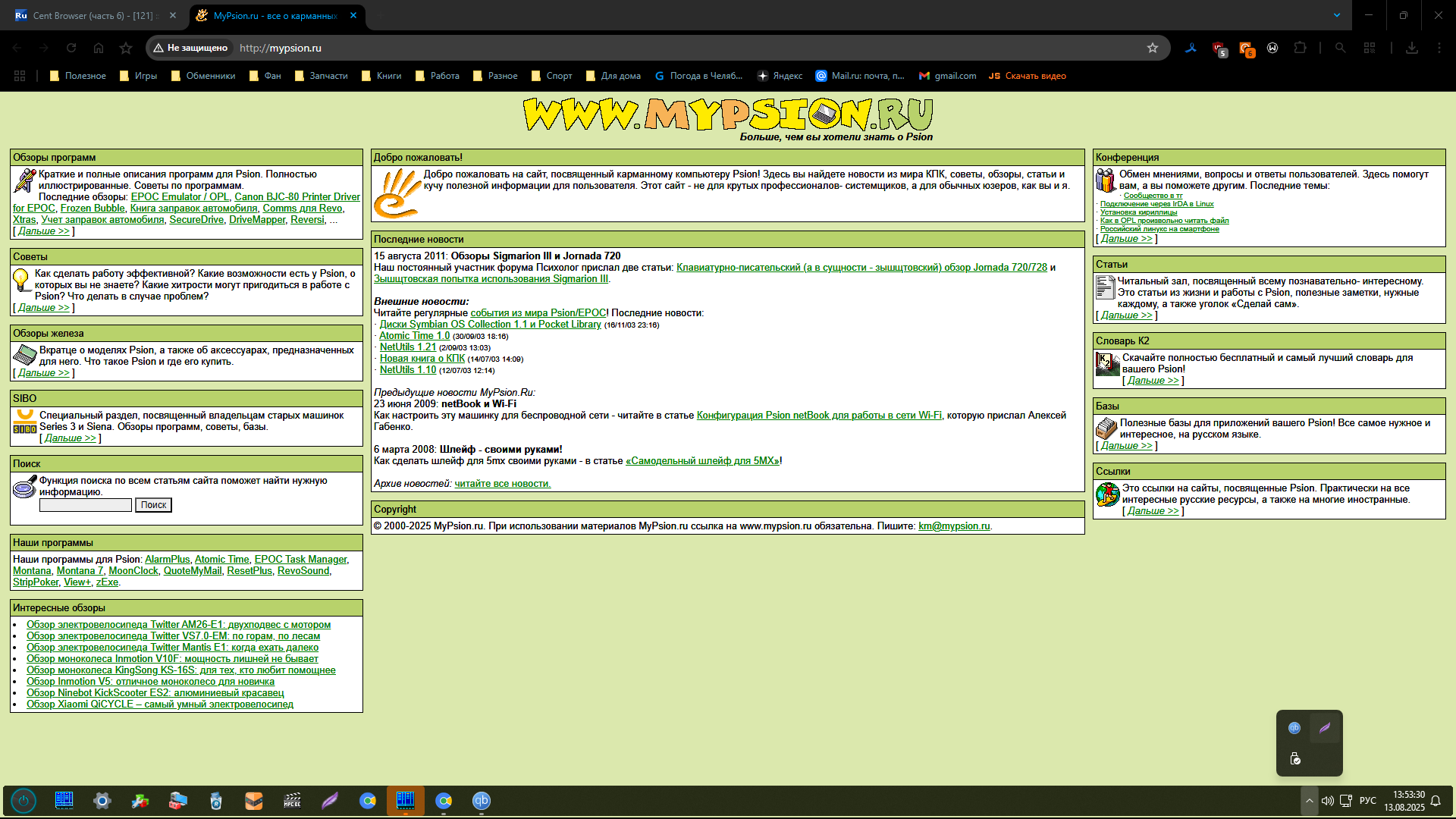Viewport: 1456px width, 819px height.
Task: Open the Погода в Челяб... bookmark
Action: (x=698, y=76)
